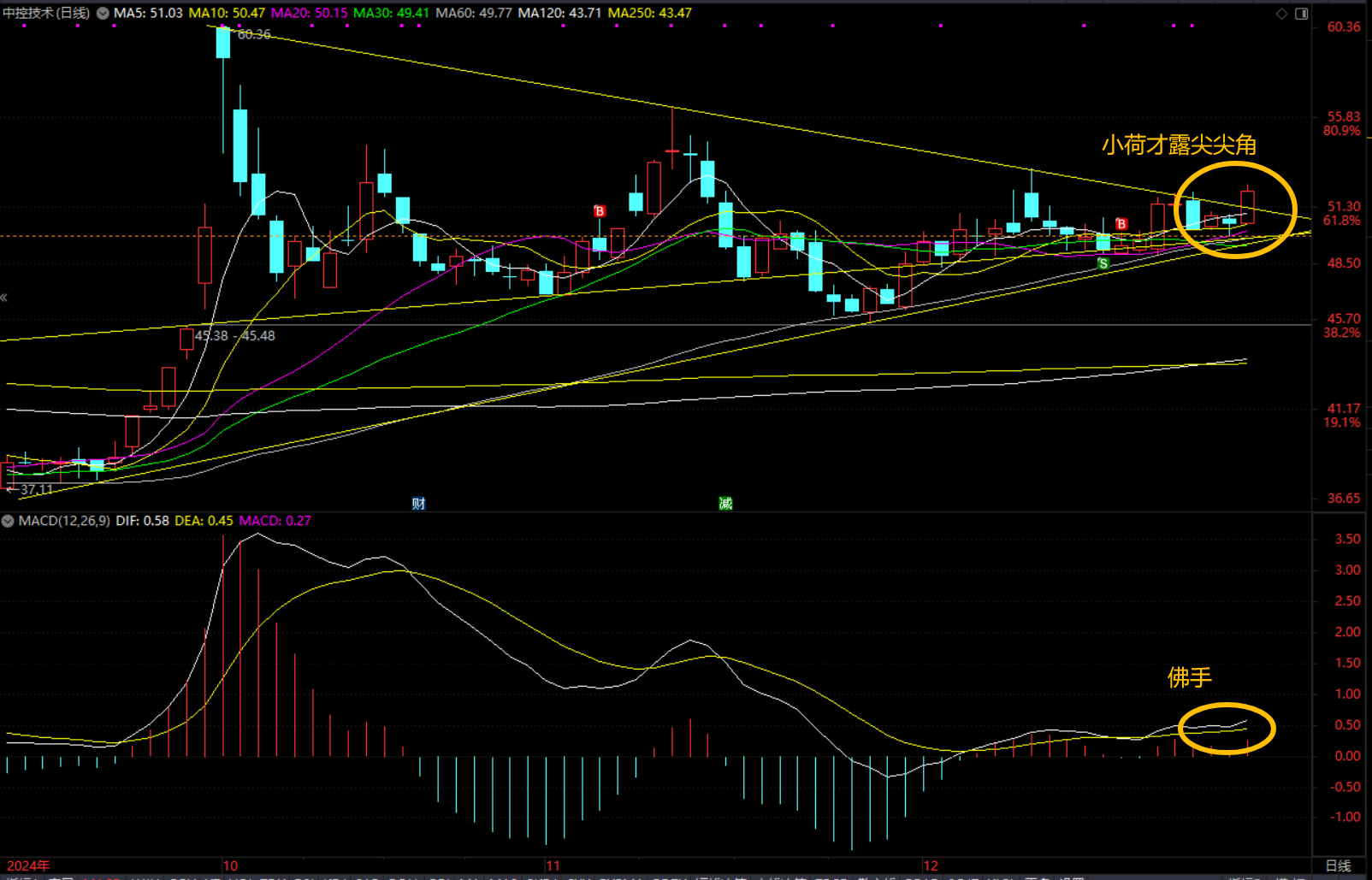1372x880 pixels.
Task: Toggle the side panel layout icon
Action: (x=1301, y=14)
